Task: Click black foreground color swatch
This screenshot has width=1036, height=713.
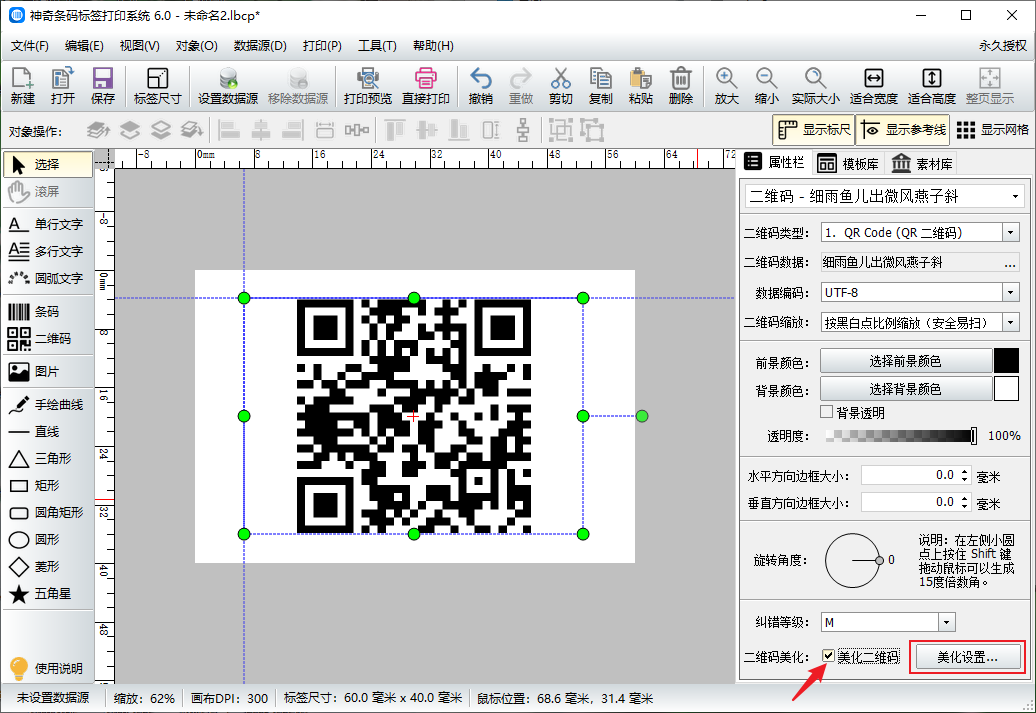Action: tap(1006, 361)
